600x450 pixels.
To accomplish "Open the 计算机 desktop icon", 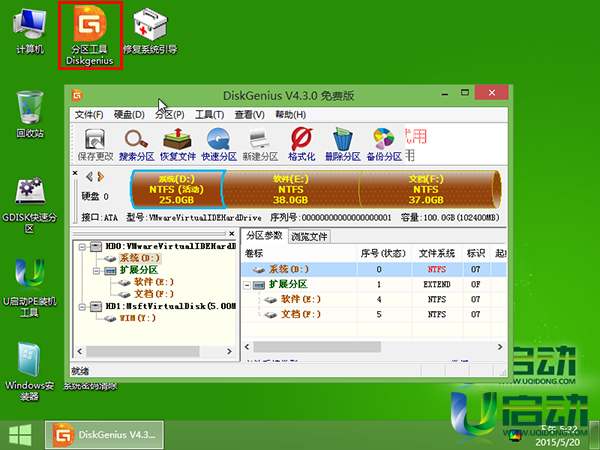I will point(30,32).
